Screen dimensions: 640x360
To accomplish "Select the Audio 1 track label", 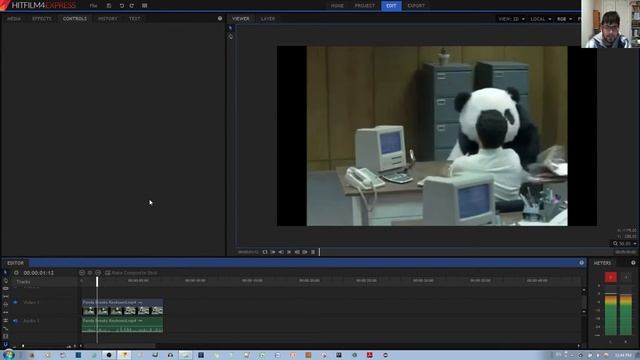I will [31, 321].
